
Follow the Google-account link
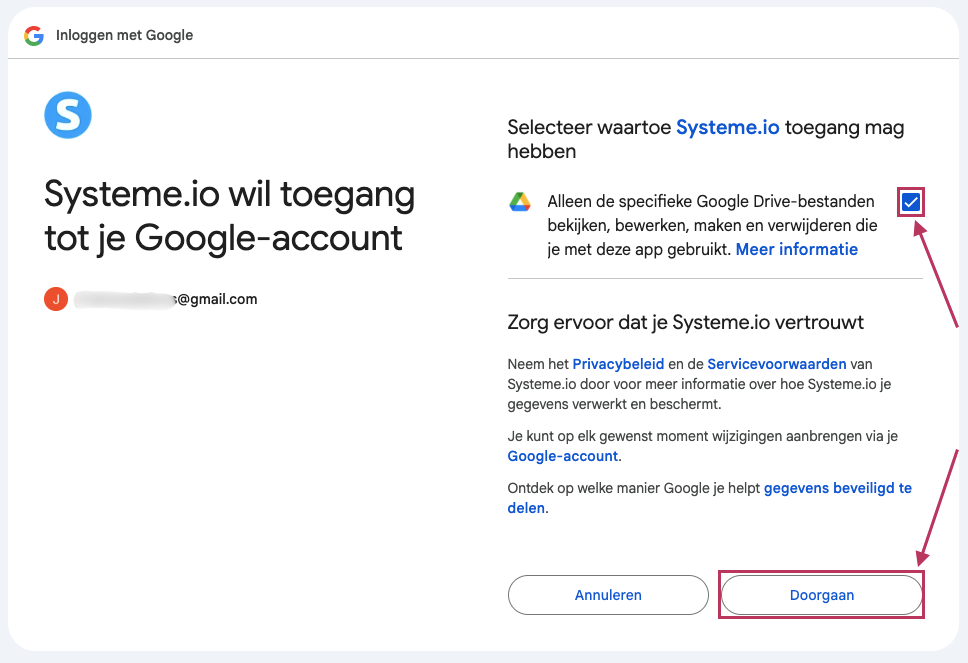pos(563,456)
